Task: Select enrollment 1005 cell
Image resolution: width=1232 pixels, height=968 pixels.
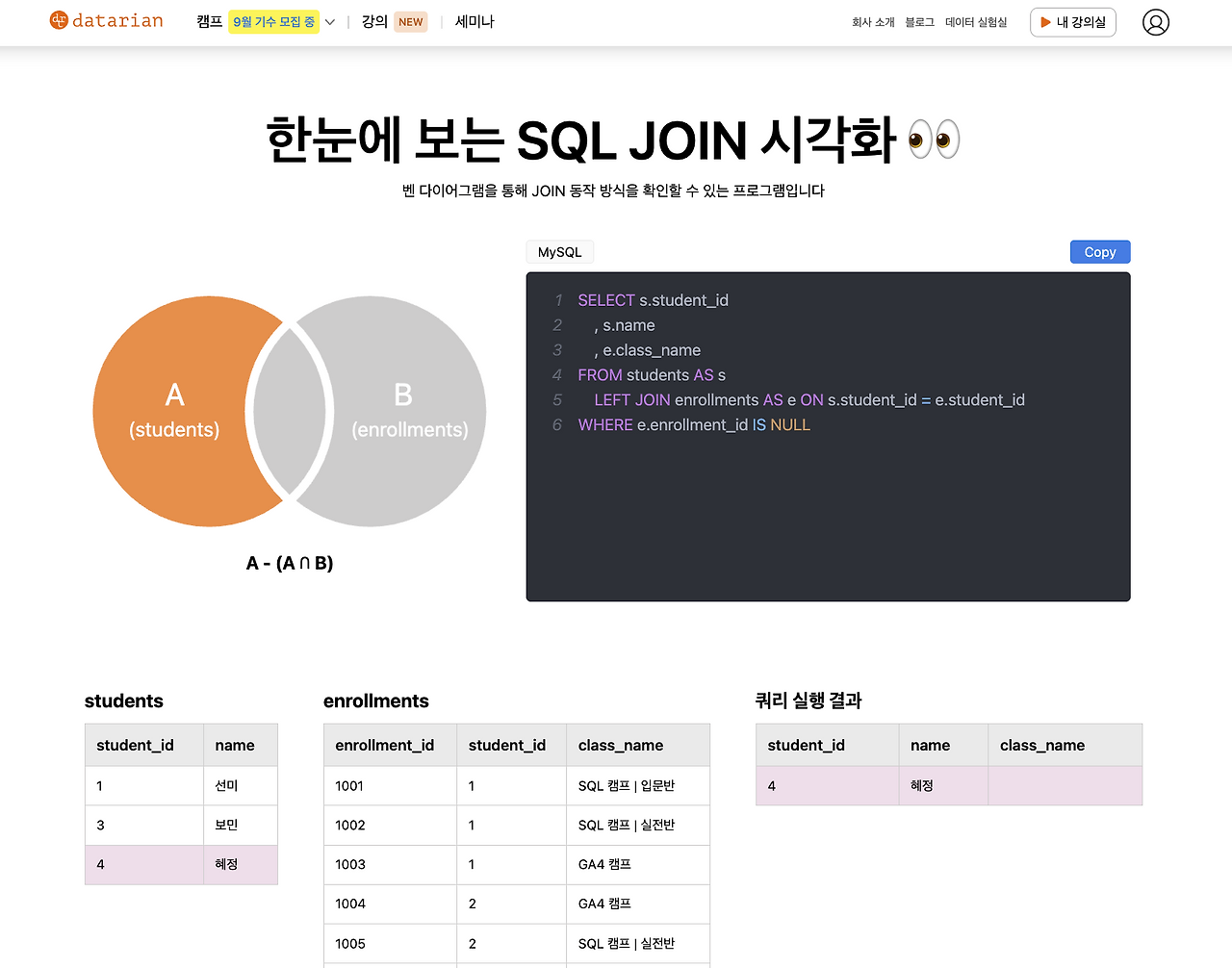Action: tap(390, 944)
